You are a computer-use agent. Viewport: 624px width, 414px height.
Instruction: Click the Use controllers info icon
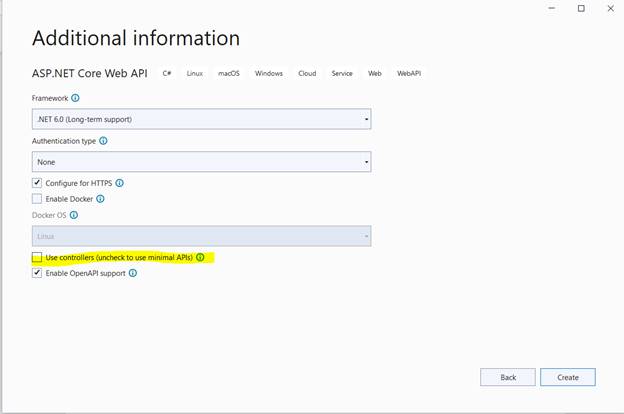pyautogui.click(x=200, y=257)
